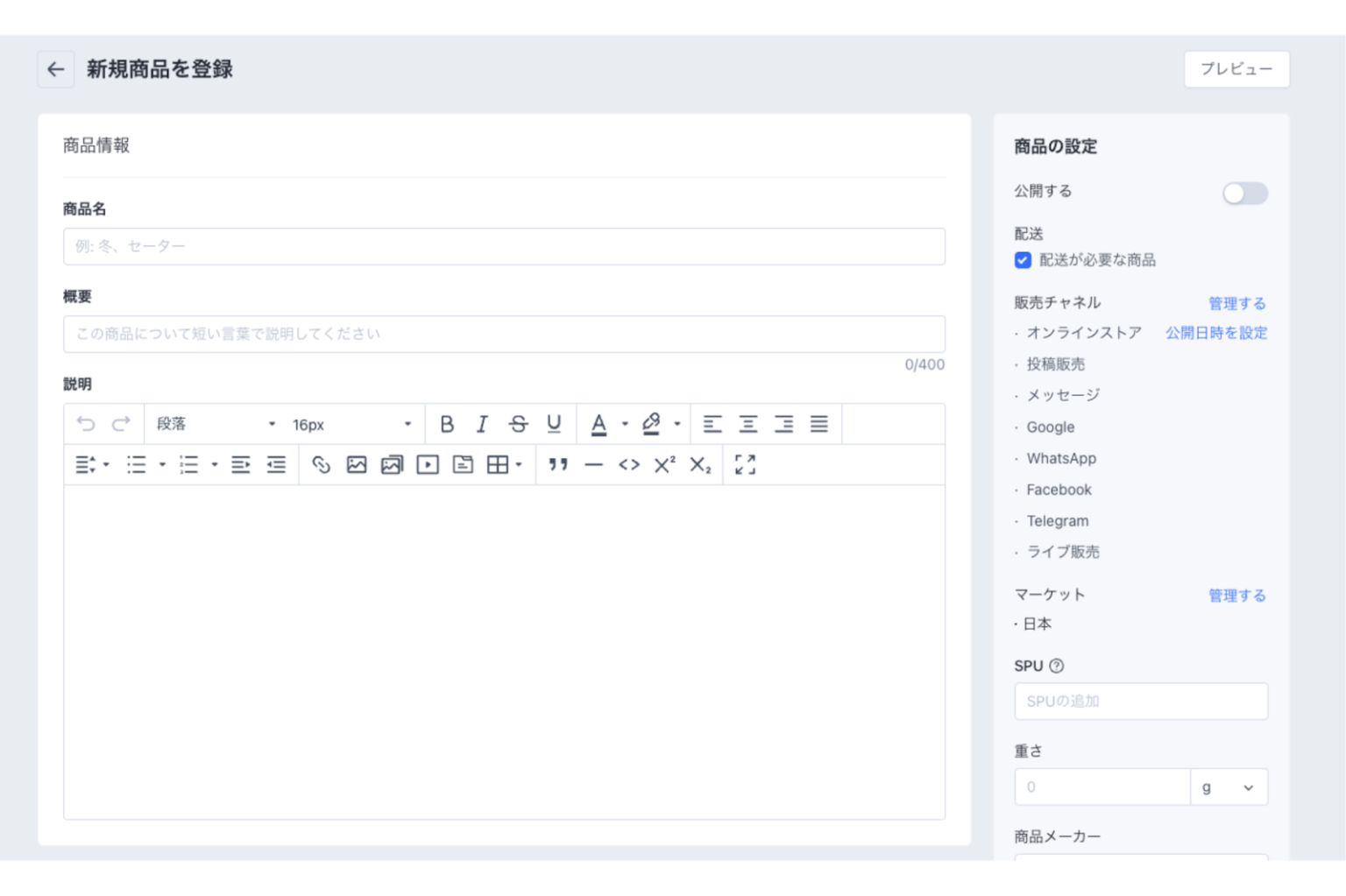Add a blockquote using the quote icon
The image size is (1346, 896).
558,465
